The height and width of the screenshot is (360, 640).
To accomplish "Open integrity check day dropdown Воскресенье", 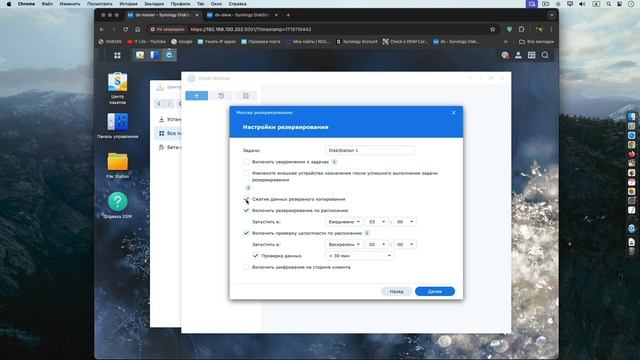I will click(x=344, y=244).
